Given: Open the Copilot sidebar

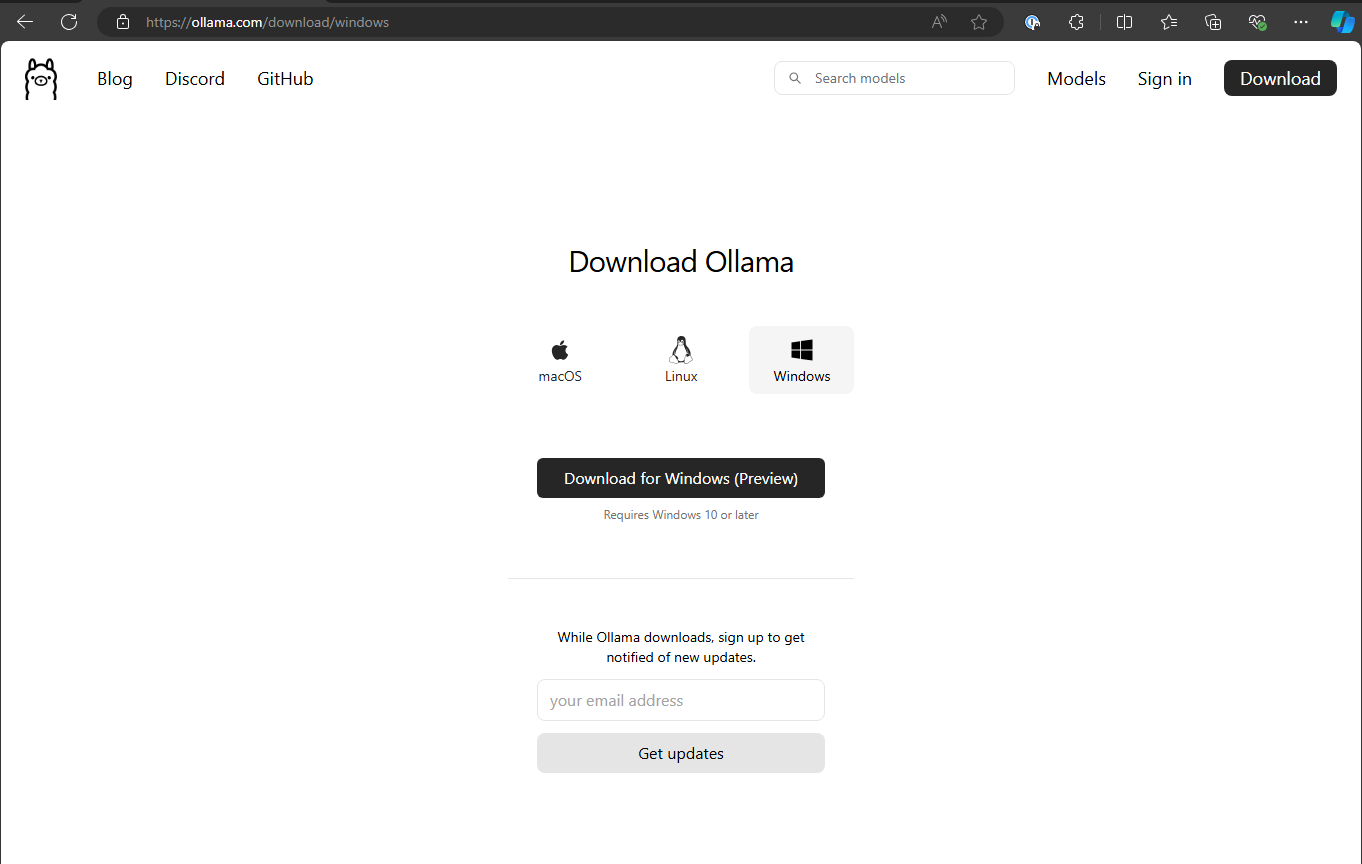Looking at the screenshot, I should click(1342, 22).
